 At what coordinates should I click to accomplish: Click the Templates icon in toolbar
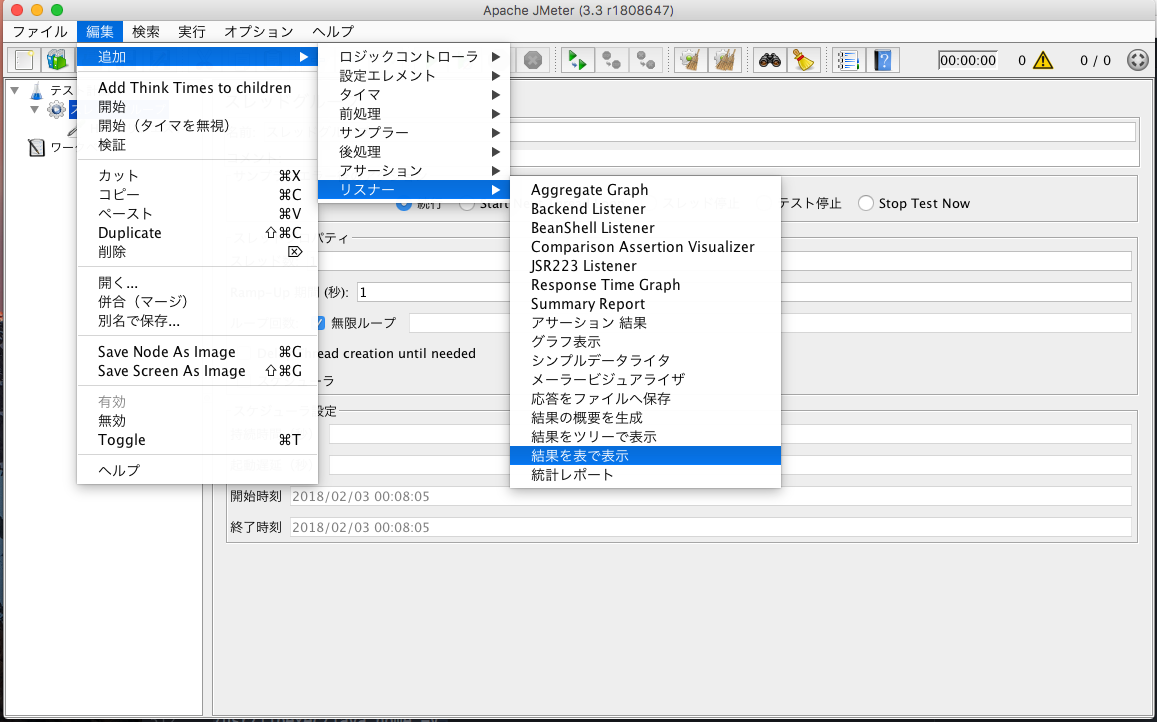click(57, 60)
